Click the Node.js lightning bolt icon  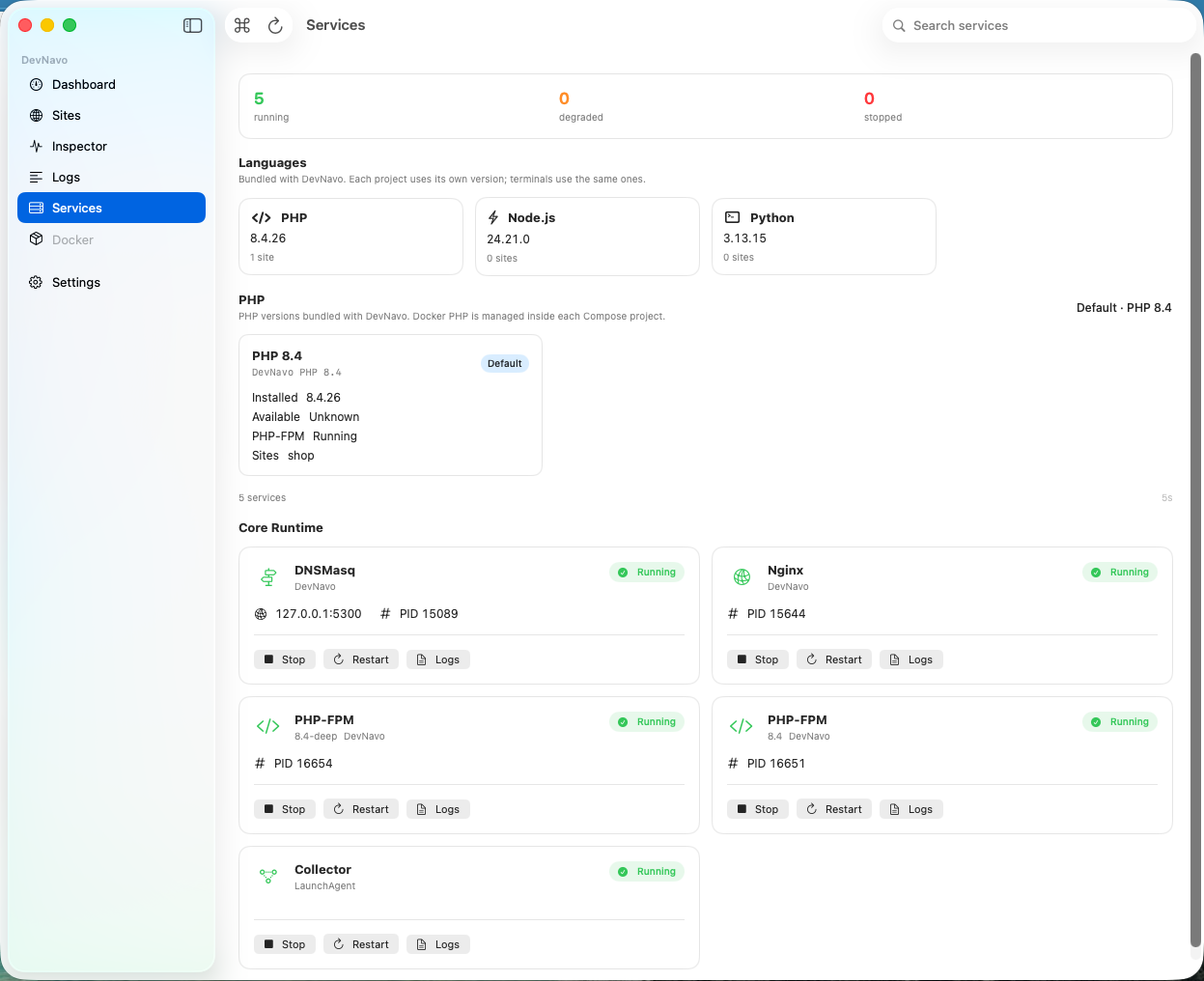[x=493, y=218]
